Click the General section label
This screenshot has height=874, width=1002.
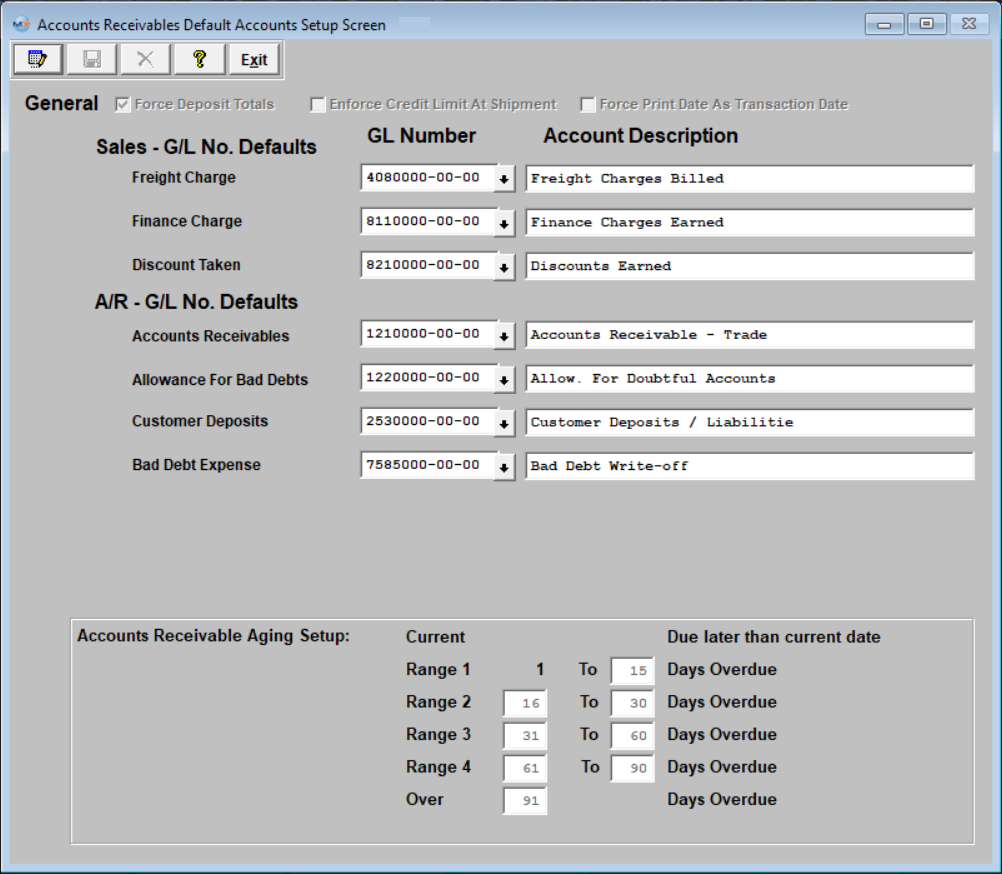click(x=61, y=103)
